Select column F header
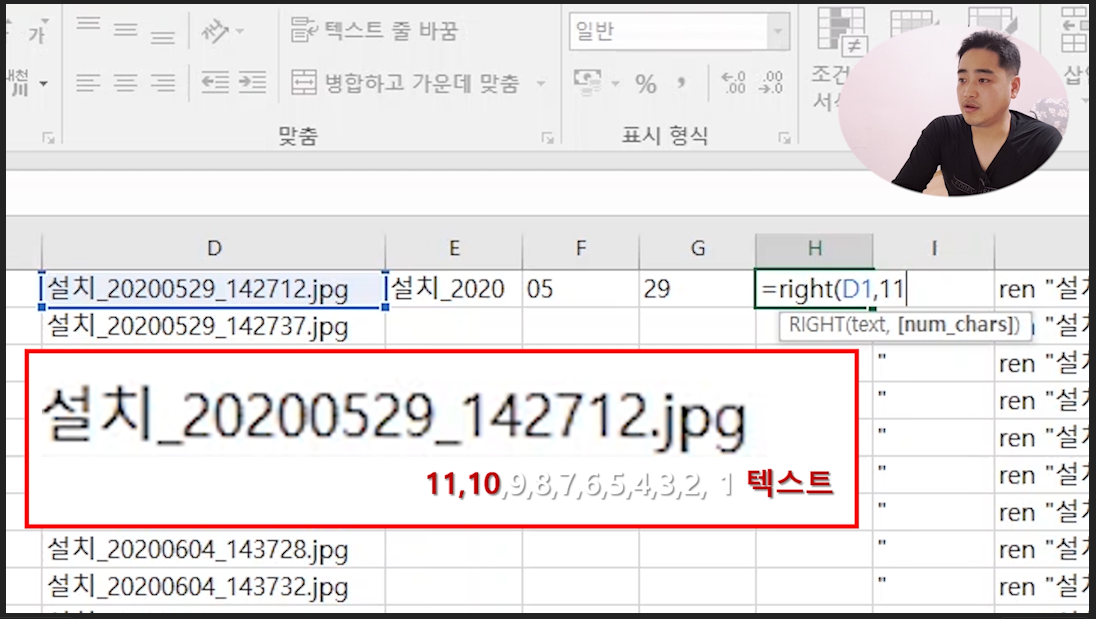This screenshot has width=1096, height=619. click(x=580, y=248)
